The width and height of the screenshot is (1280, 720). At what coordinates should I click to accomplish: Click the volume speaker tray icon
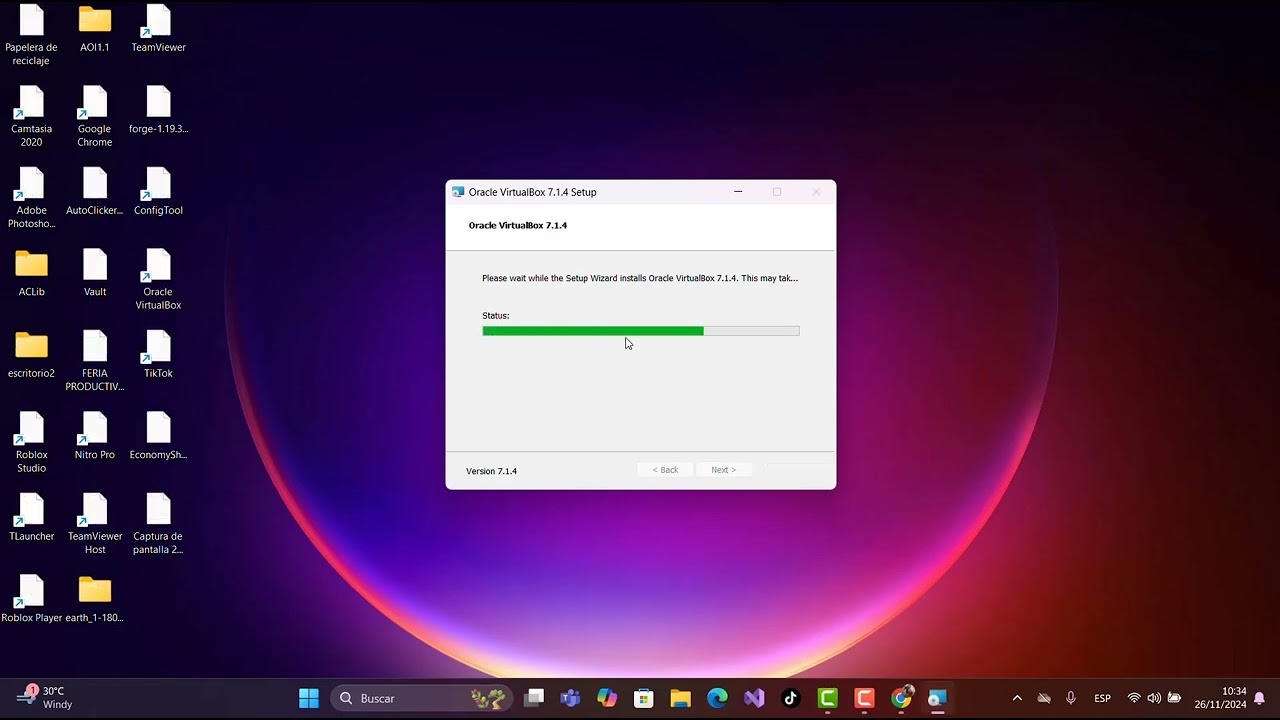tap(1154, 698)
